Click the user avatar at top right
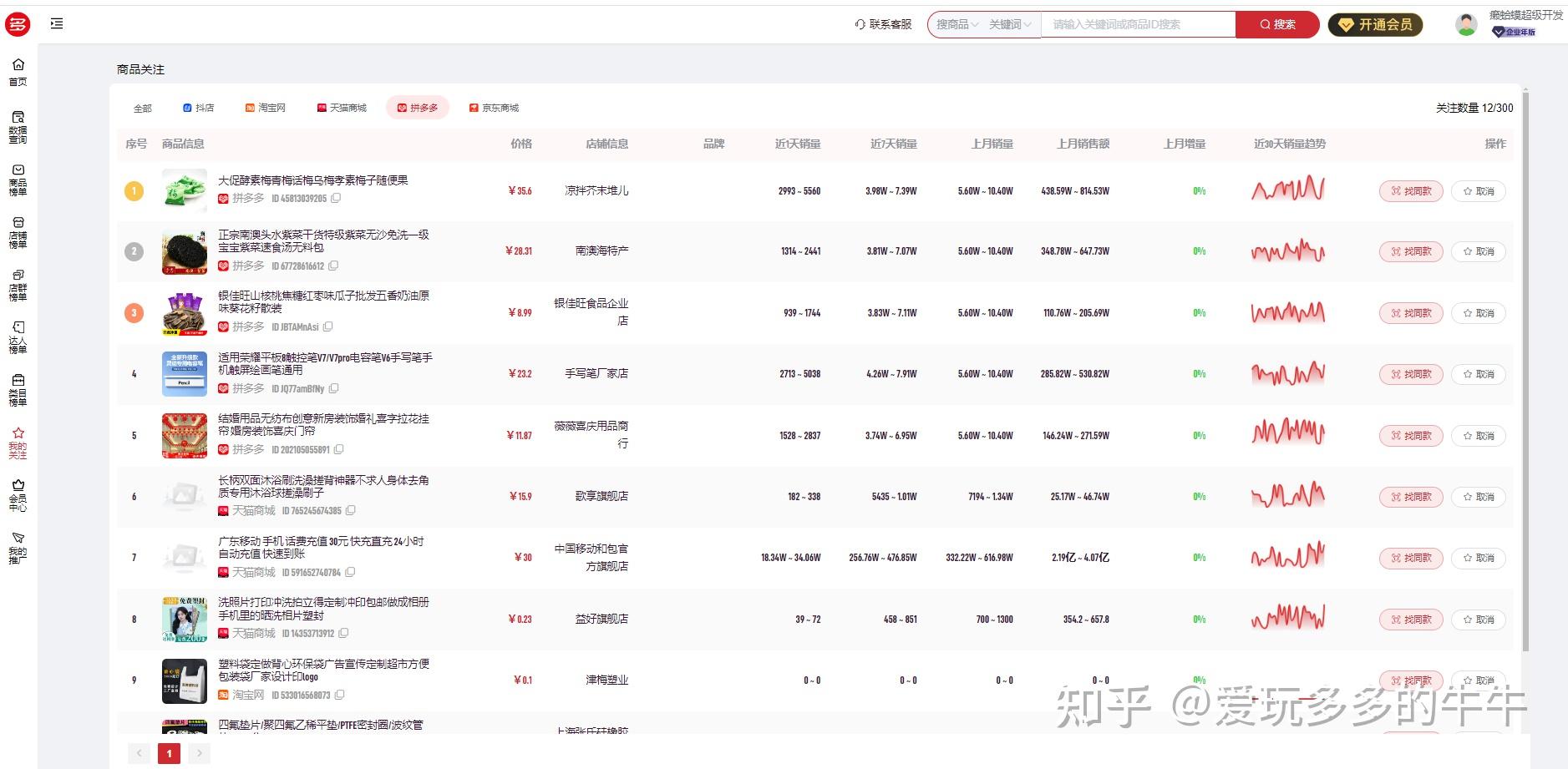Viewport: 1568px width, 769px height. point(1466,25)
